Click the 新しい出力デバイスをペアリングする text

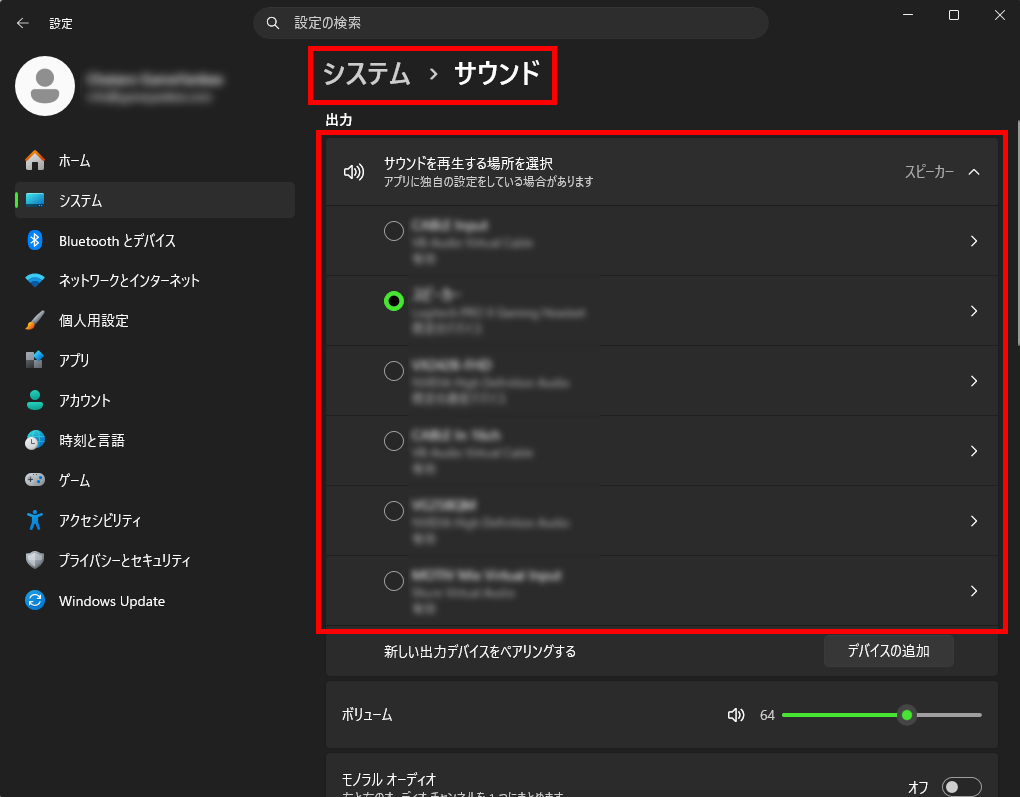[480, 651]
